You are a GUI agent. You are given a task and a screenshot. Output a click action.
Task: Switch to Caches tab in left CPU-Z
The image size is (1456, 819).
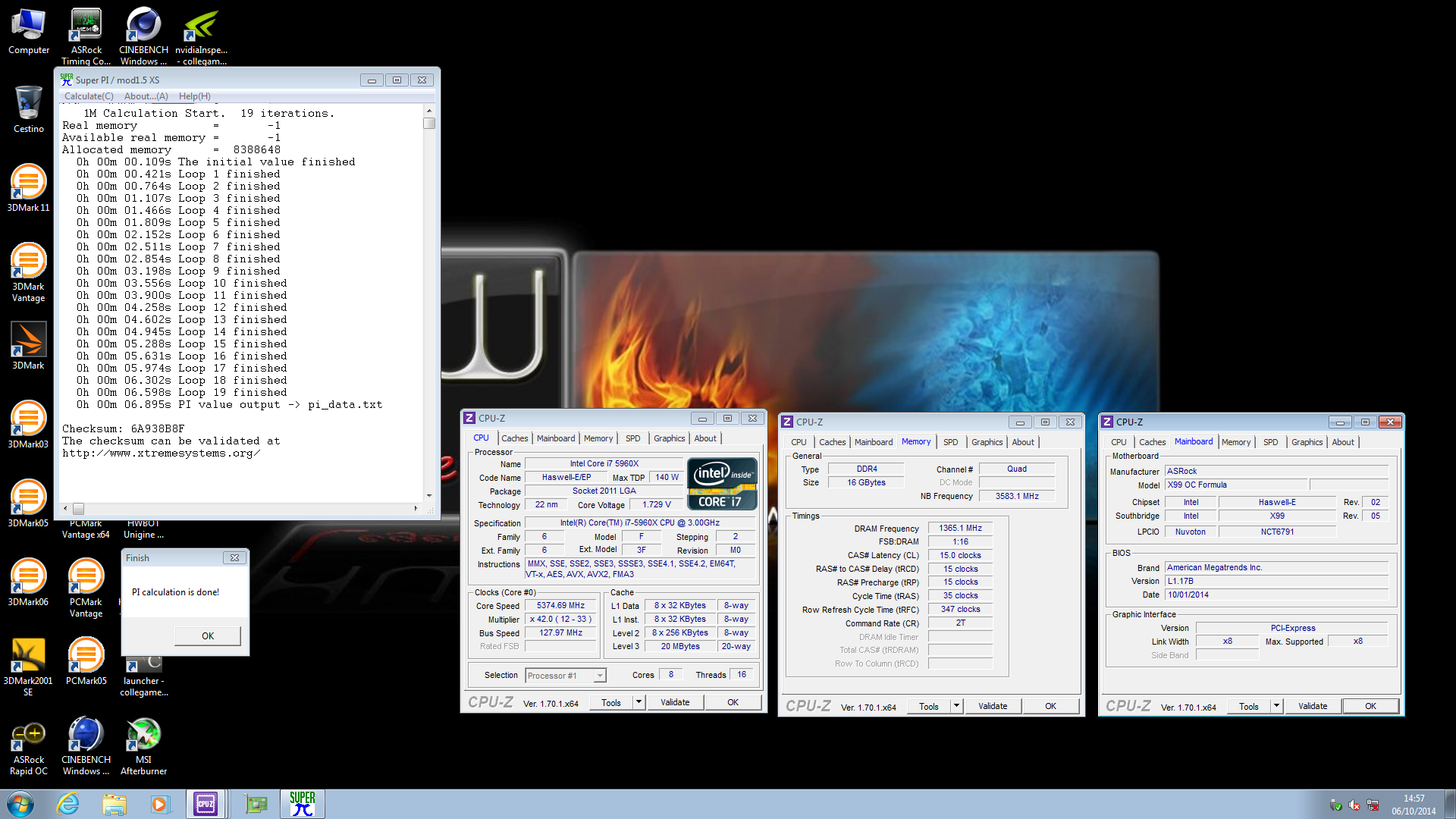click(514, 438)
